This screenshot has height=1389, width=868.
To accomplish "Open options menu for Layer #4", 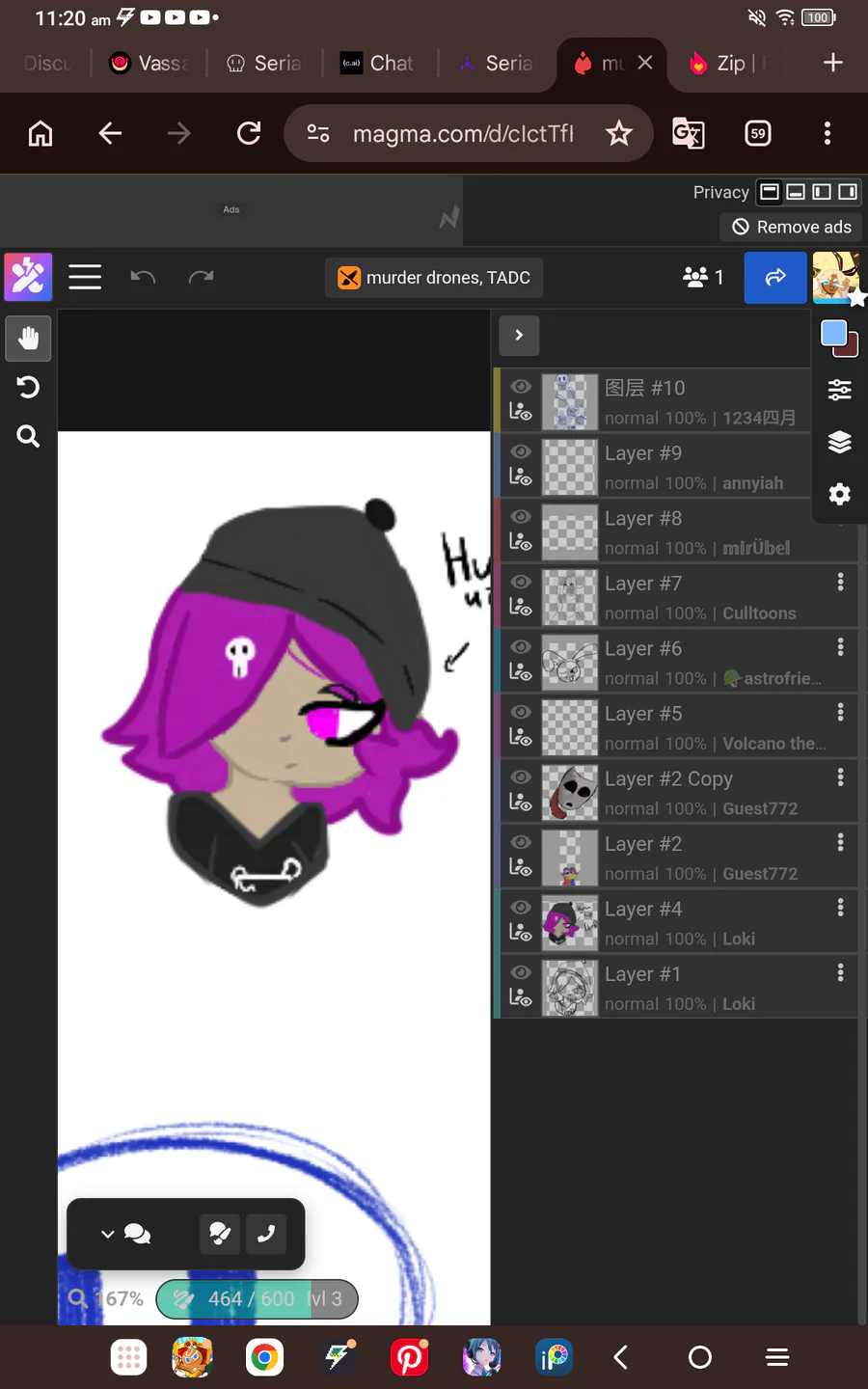I will pos(840,908).
